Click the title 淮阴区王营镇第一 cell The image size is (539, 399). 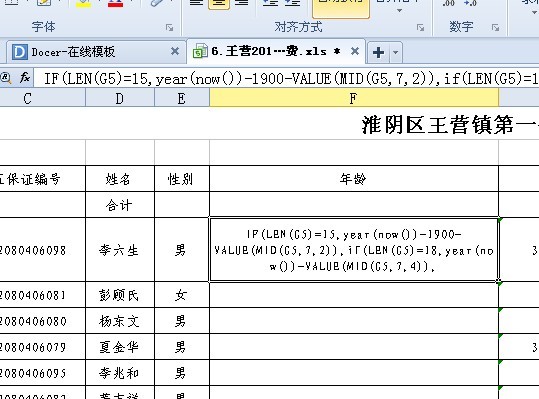click(450, 124)
